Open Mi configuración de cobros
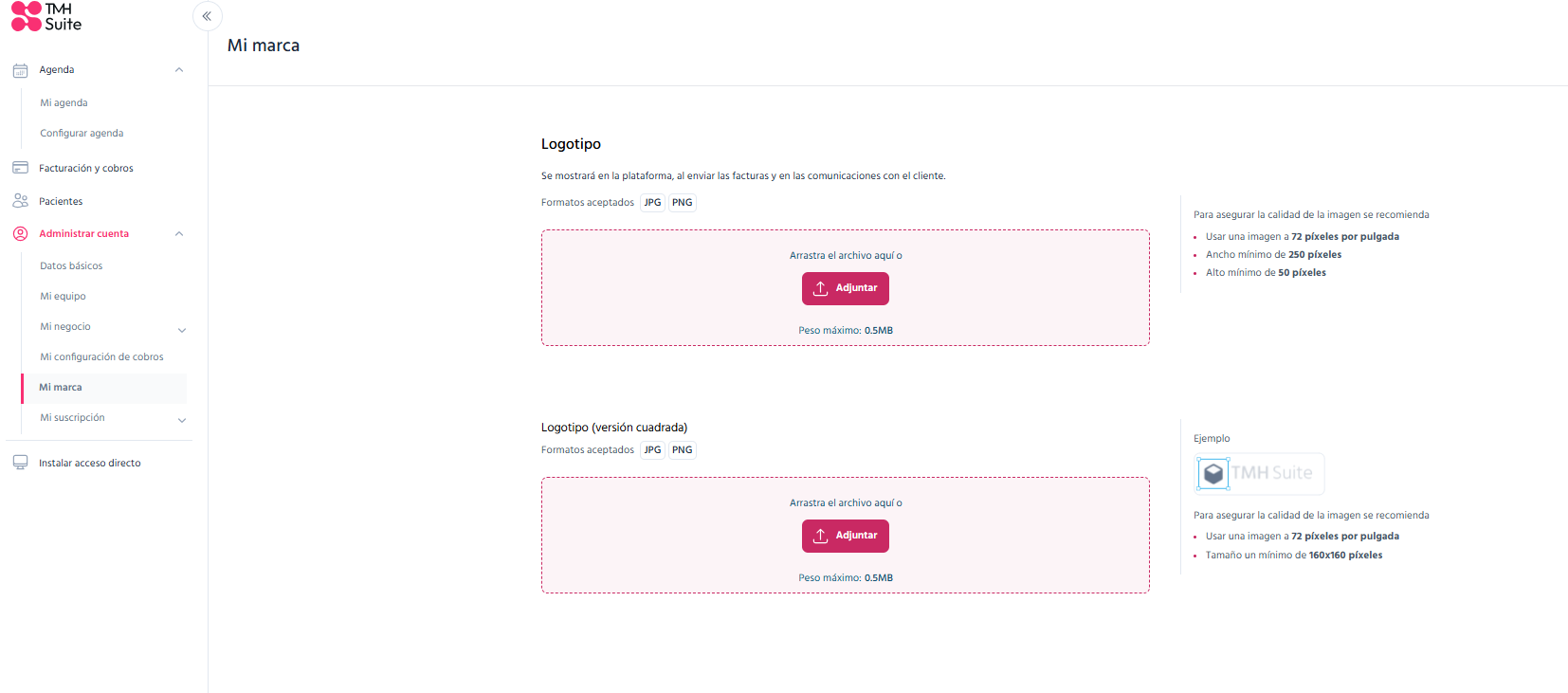Viewport: 1568px width, 693px height. [101, 356]
